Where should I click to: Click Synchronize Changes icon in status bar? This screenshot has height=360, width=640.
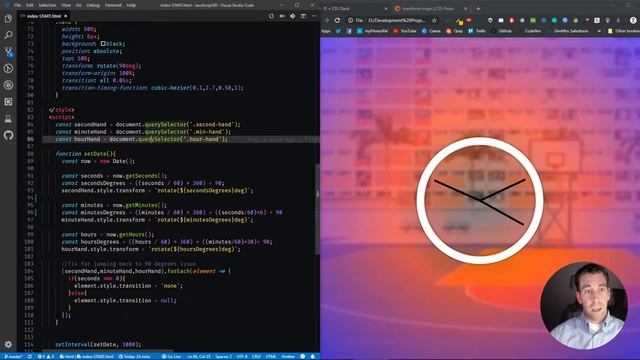(x=30, y=356)
